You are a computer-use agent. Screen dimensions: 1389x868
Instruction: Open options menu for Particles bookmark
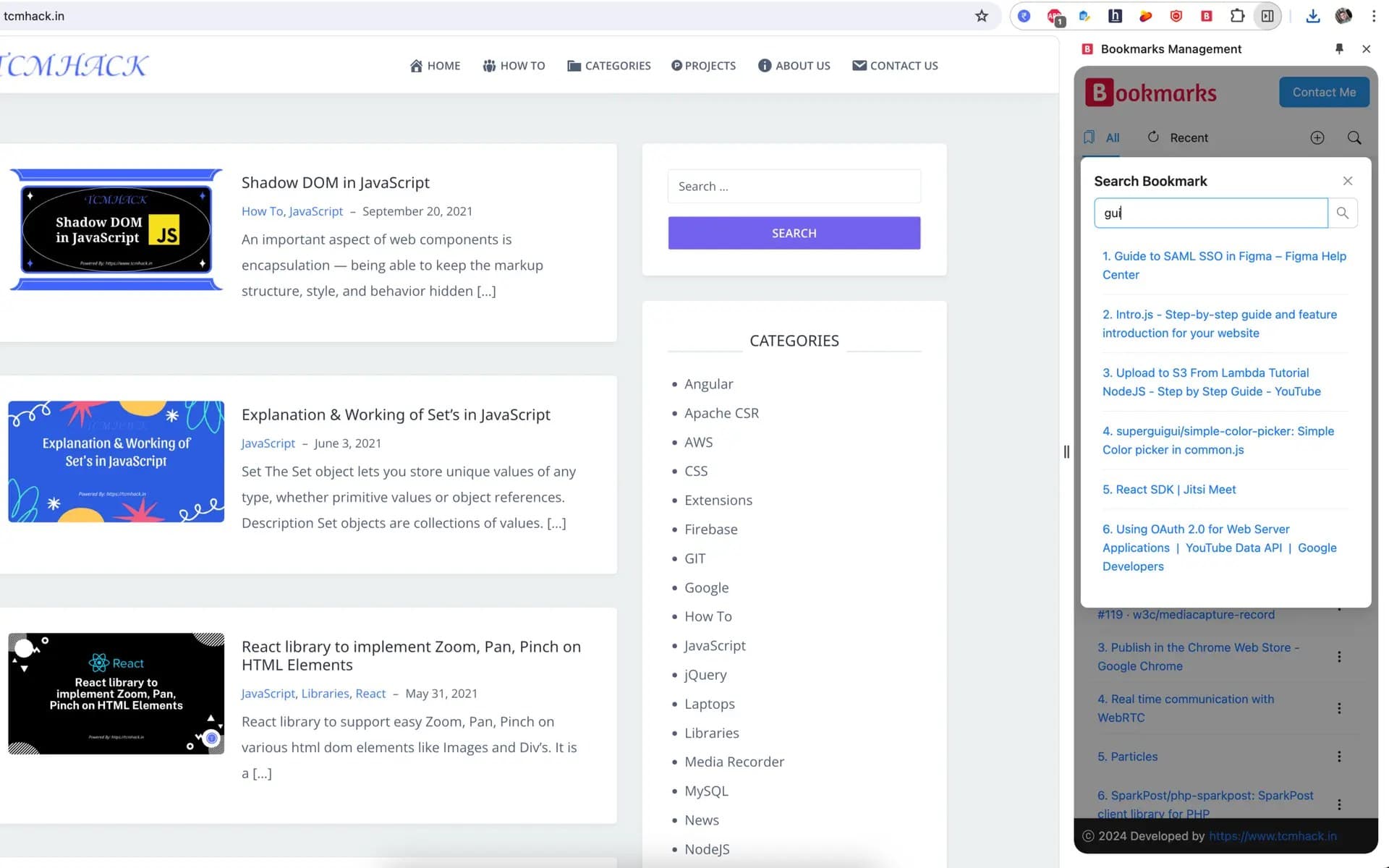[1339, 757]
